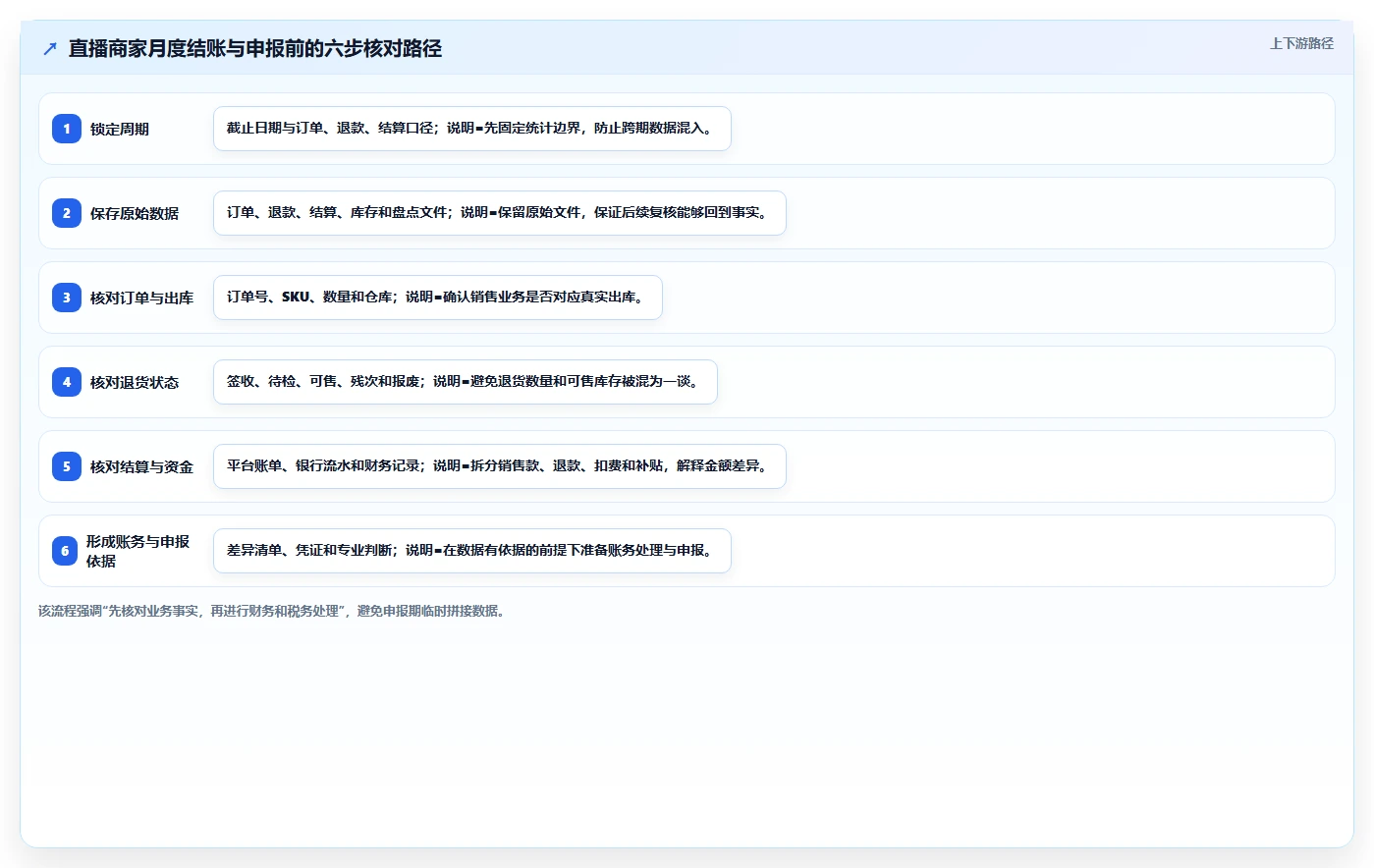Select step number 1 badge

67,129
